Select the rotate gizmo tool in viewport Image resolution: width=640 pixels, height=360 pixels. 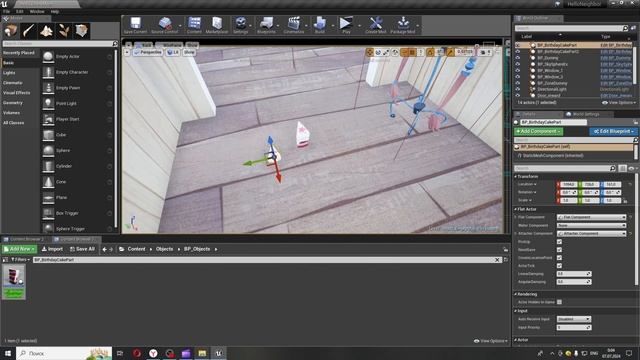pyautogui.click(x=378, y=52)
